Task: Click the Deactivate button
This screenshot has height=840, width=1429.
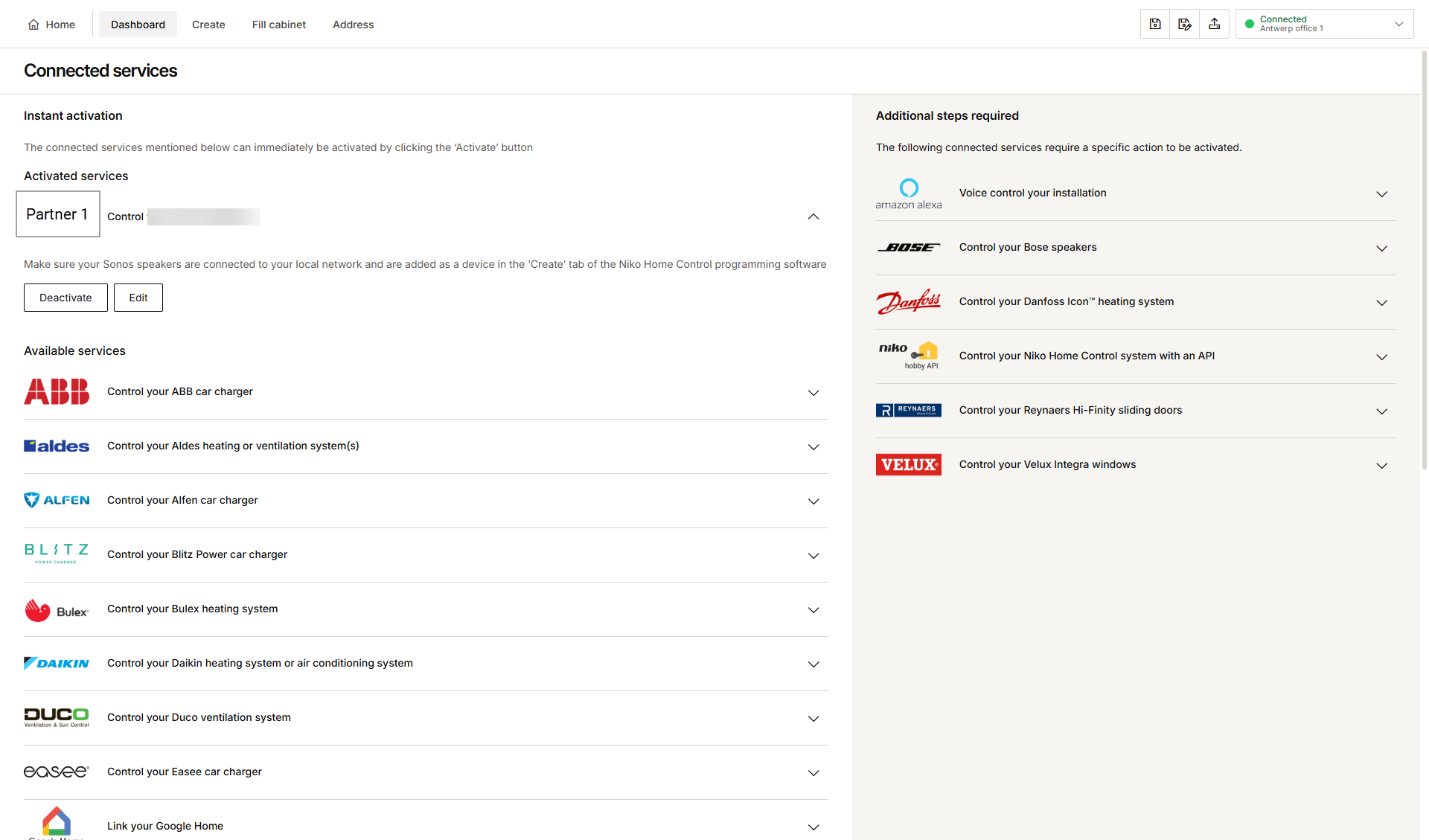Action: (x=65, y=298)
